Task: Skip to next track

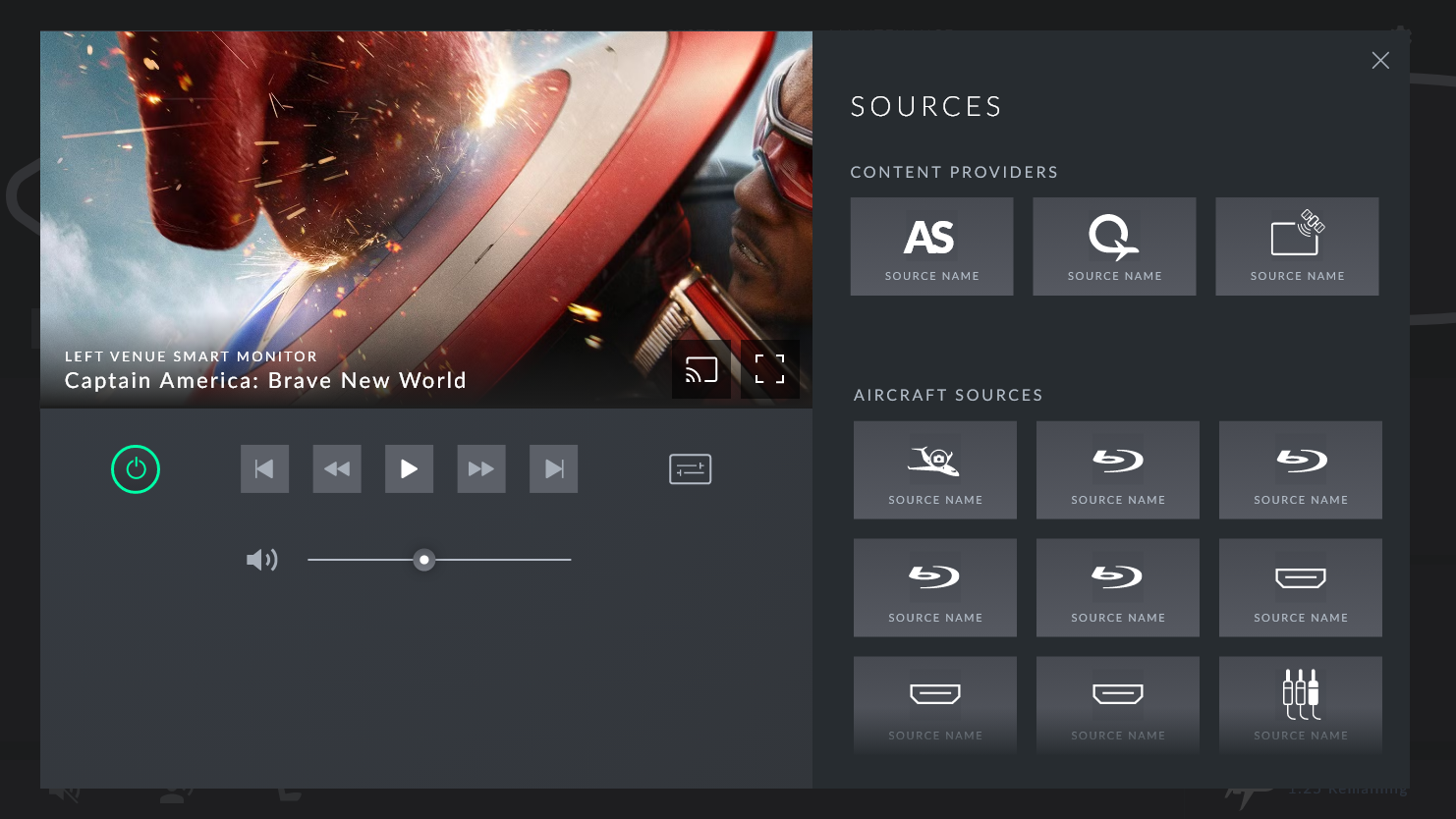Action: (554, 469)
